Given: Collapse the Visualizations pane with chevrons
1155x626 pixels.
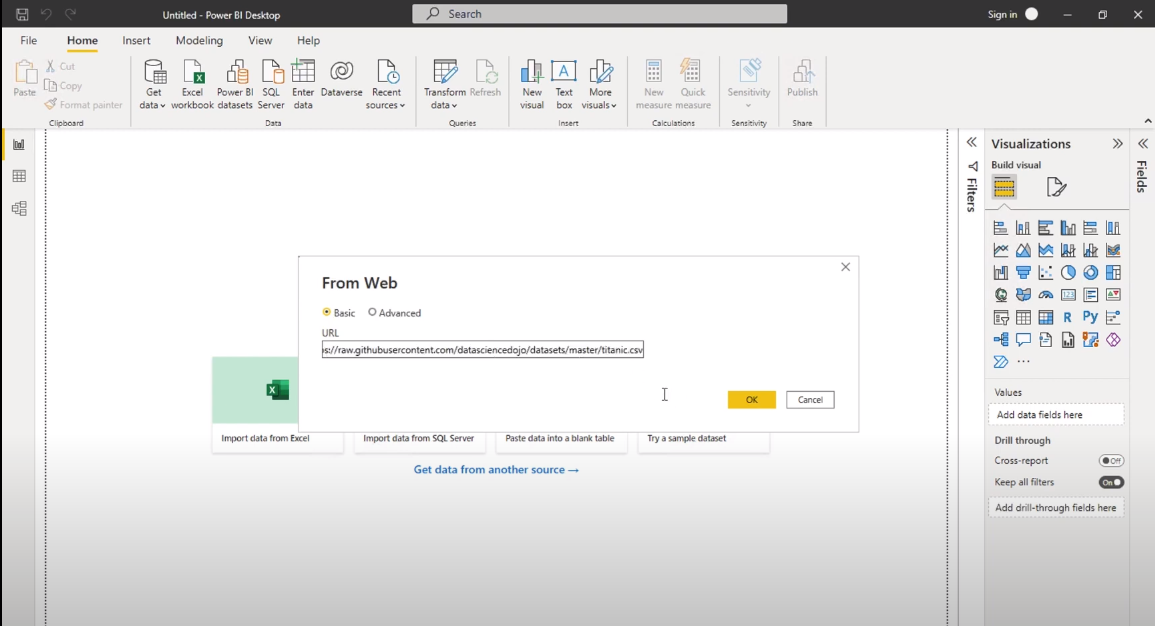Looking at the screenshot, I should [x=1117, y=144].
